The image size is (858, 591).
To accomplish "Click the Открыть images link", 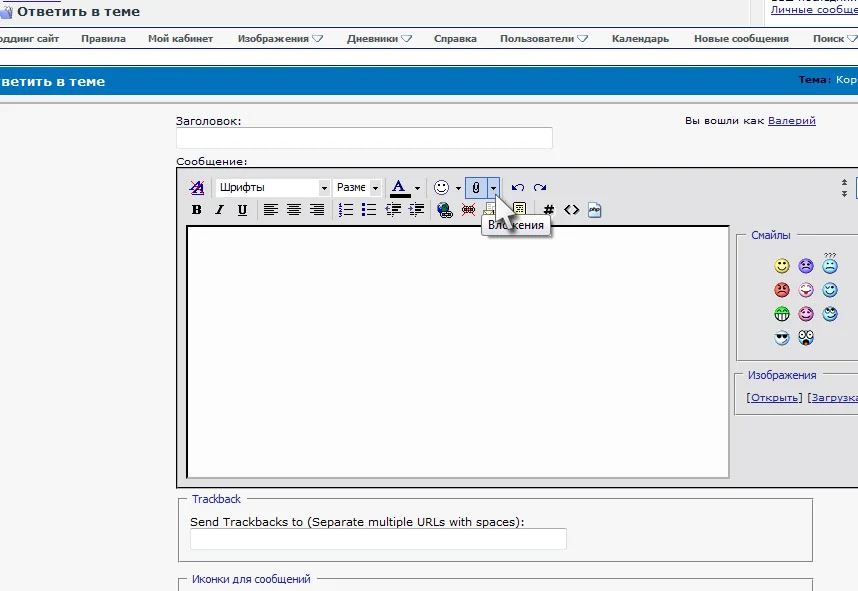I will (x=775, y=397).
